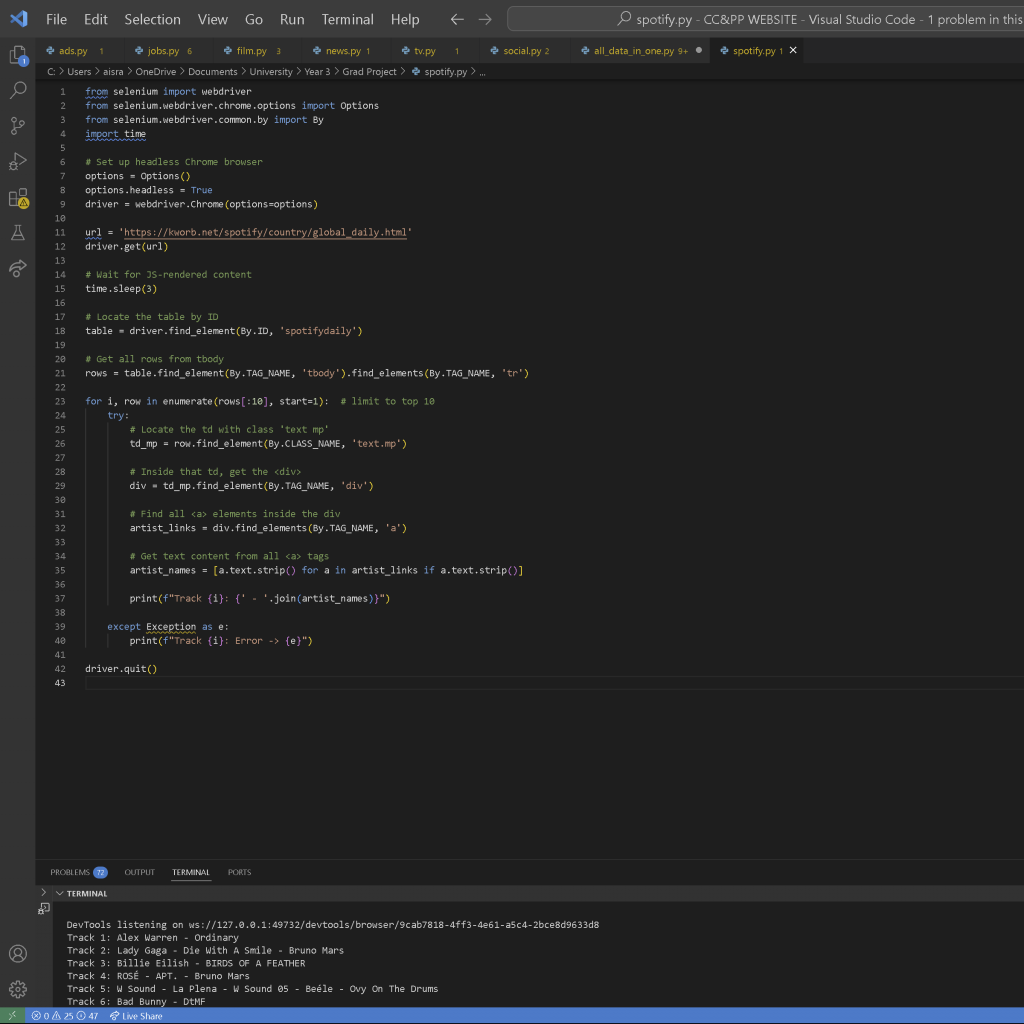The image size is (1024, 1024).
Task: Click terminal line 'Track 6: Bad Bunny - DtMF'
Action: (x=136, y=1002)
